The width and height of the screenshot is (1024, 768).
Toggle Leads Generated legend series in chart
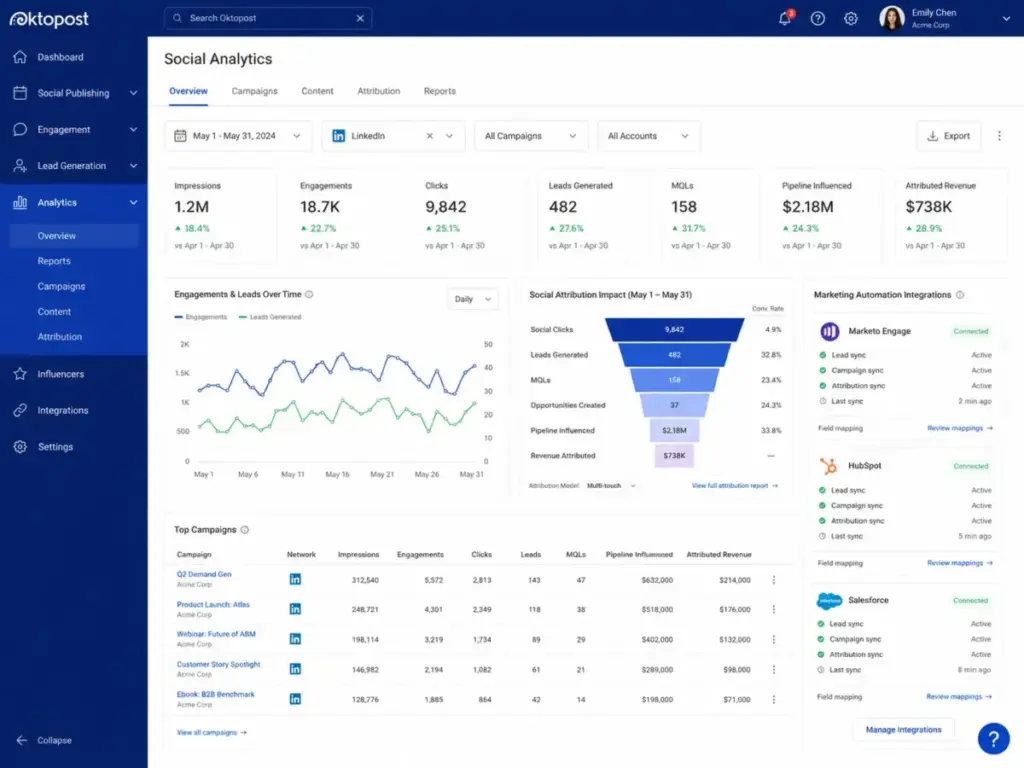point(270,317)
